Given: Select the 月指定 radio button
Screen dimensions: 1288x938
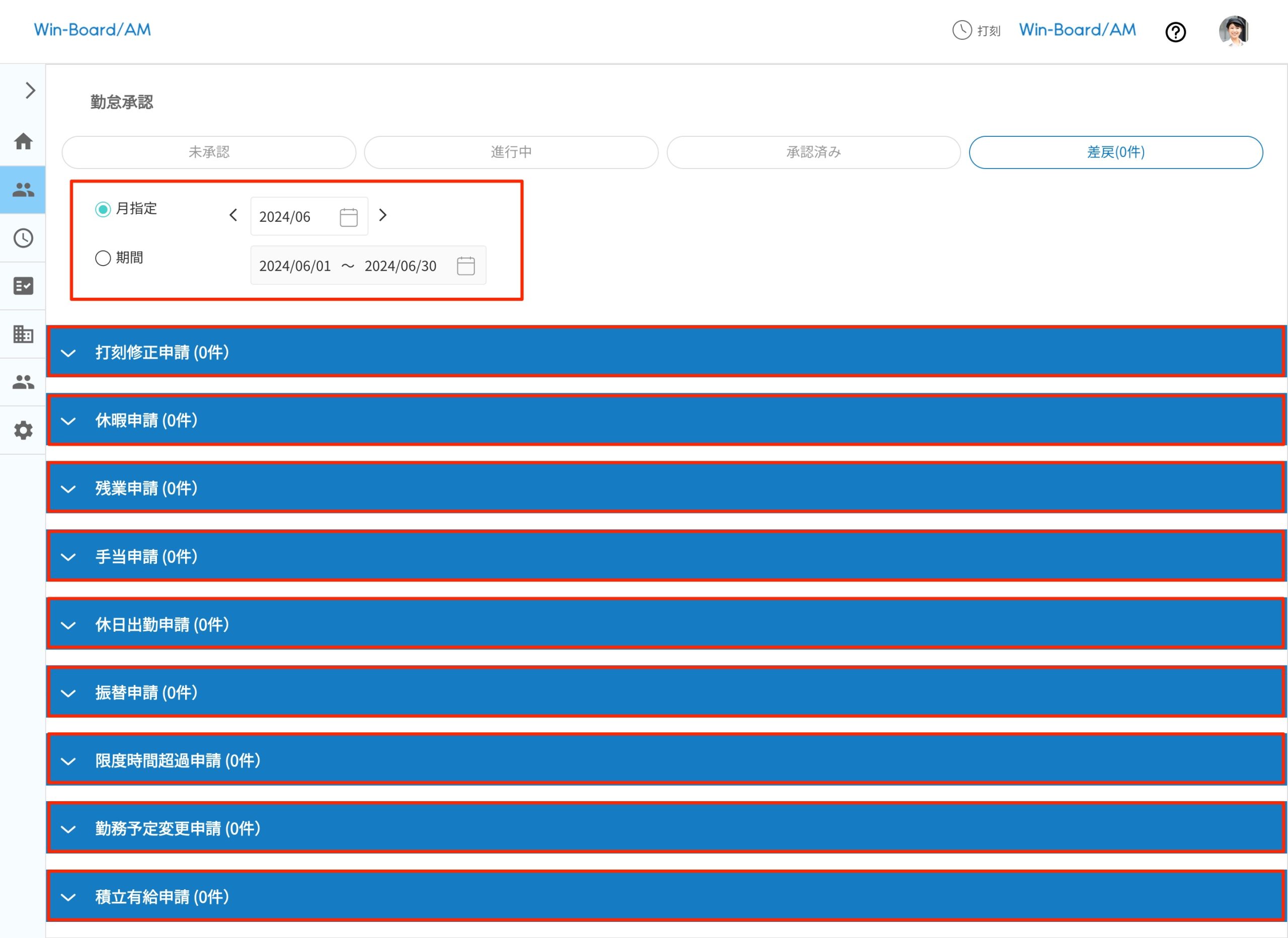Looking at the screenshot, I should click(x=103, y=210).
